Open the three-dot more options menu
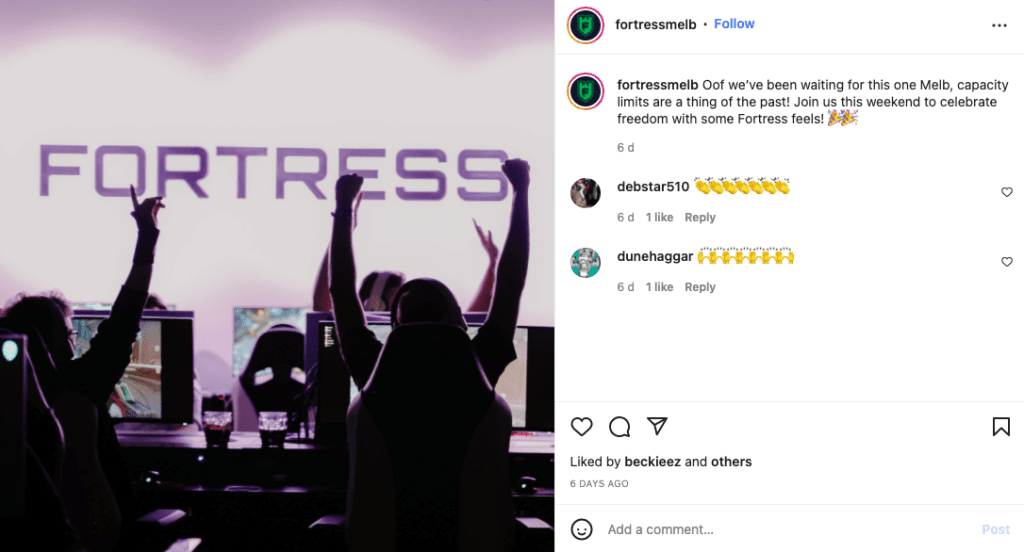This screenshot has width=1024, height=552. pos(999,25)
